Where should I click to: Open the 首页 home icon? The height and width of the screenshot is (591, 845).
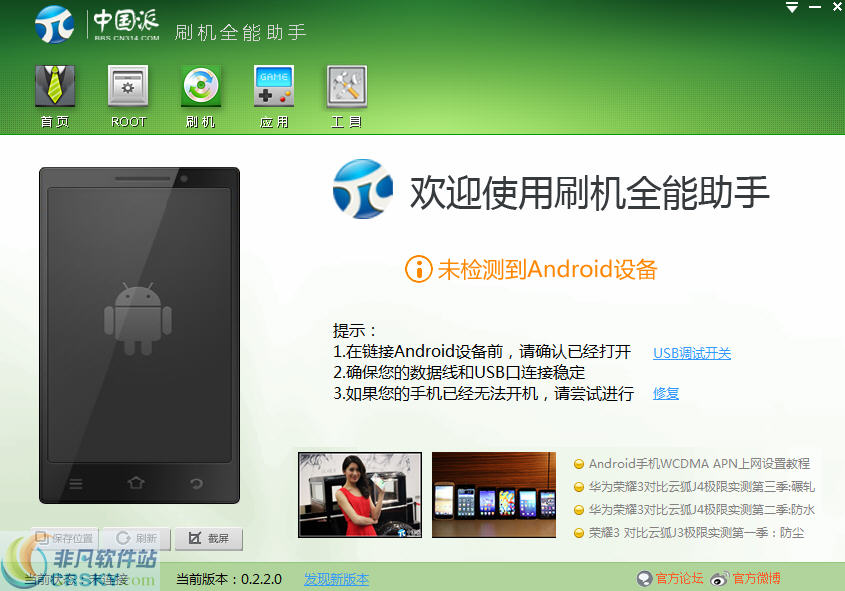click(55, 87)
